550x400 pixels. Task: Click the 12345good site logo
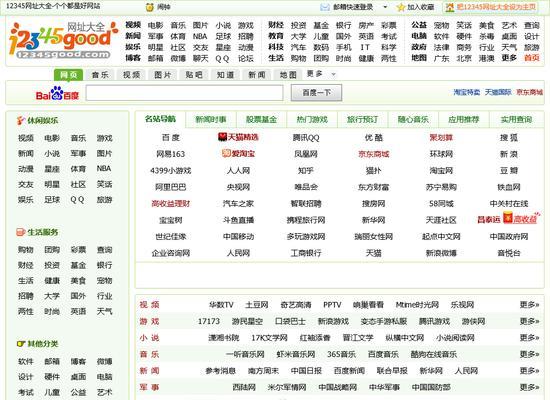62,40
